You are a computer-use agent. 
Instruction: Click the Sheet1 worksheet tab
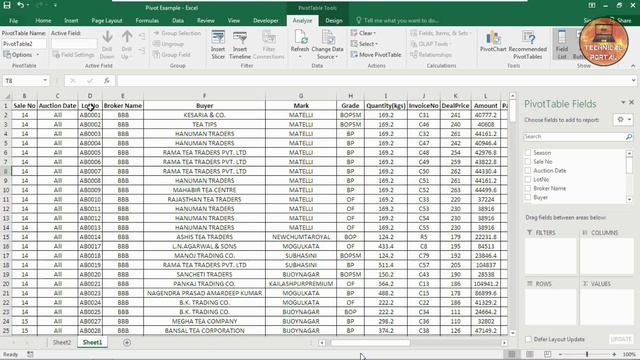click(x=92, y=342)
